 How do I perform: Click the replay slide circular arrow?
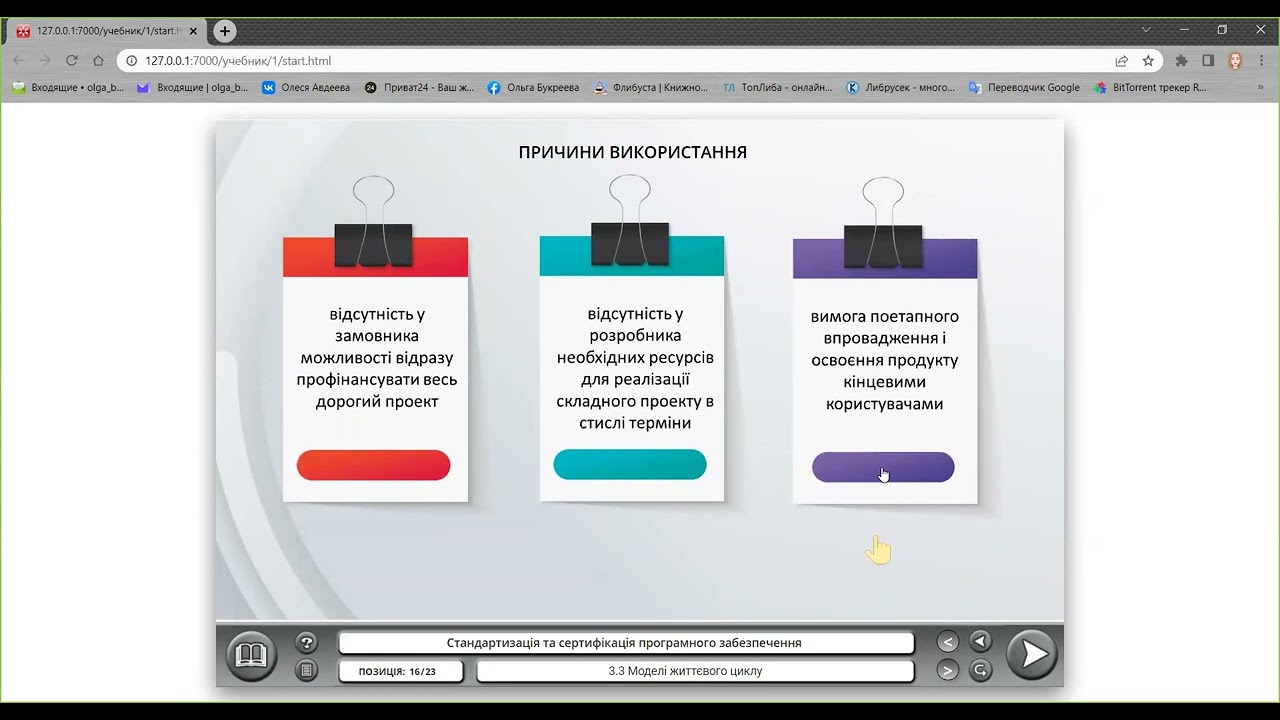(x=981, y=670)
